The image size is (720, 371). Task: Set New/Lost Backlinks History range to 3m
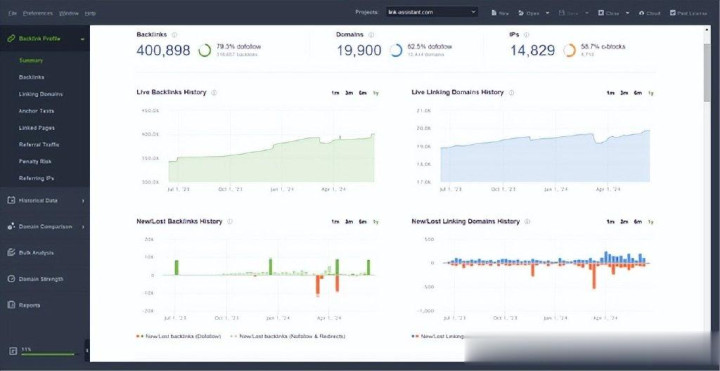[349, 222]
